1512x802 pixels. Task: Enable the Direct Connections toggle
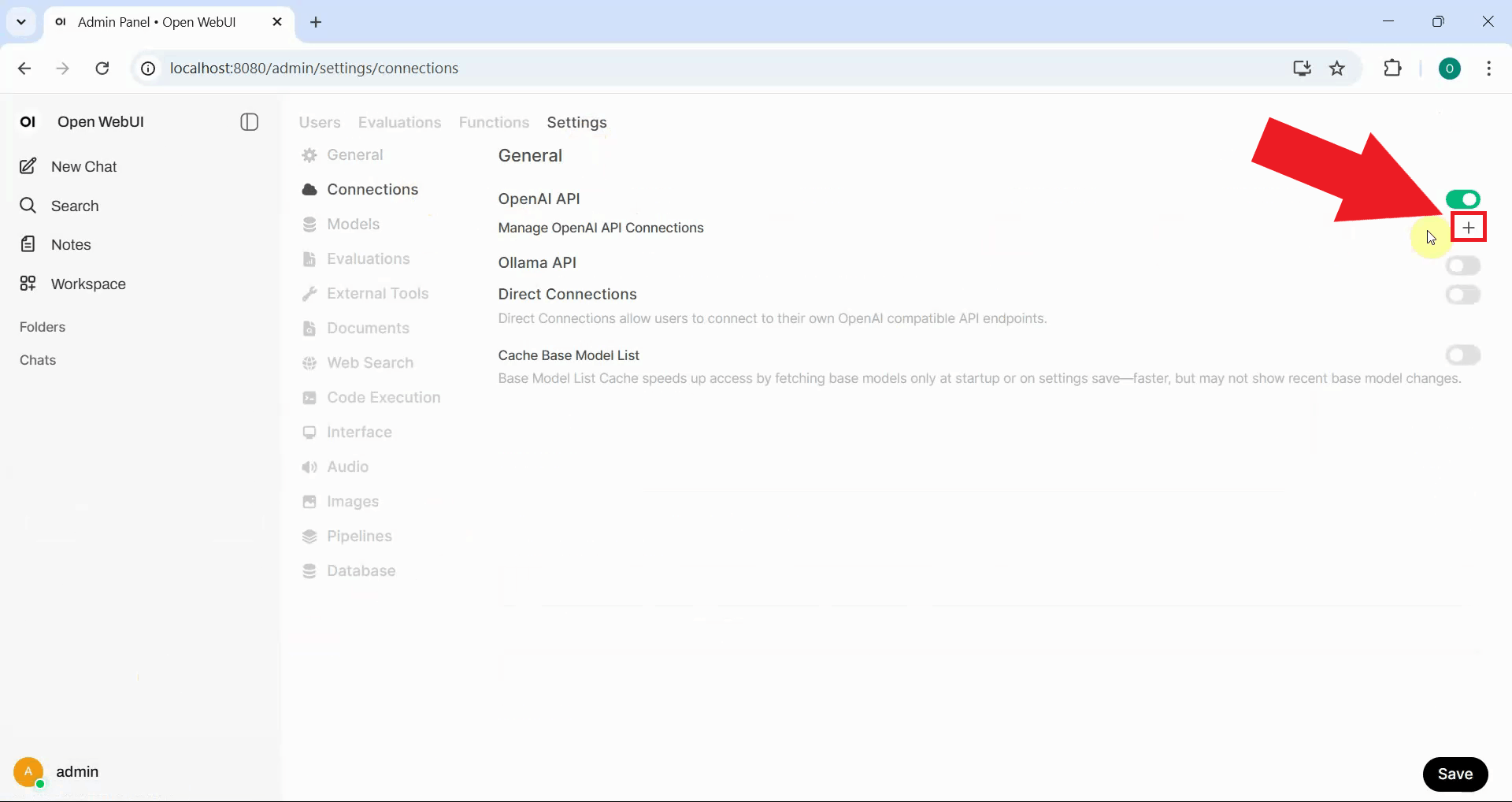[1462, 295]
